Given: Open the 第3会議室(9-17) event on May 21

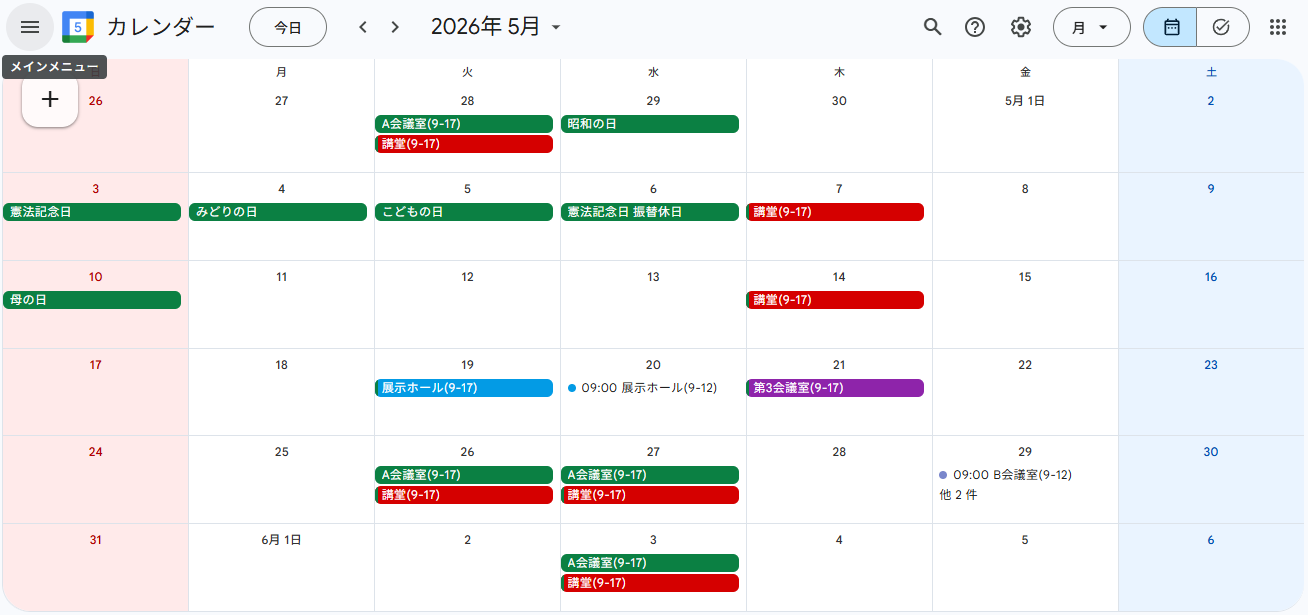Looking at the screenshot, I should click(835, 388).
